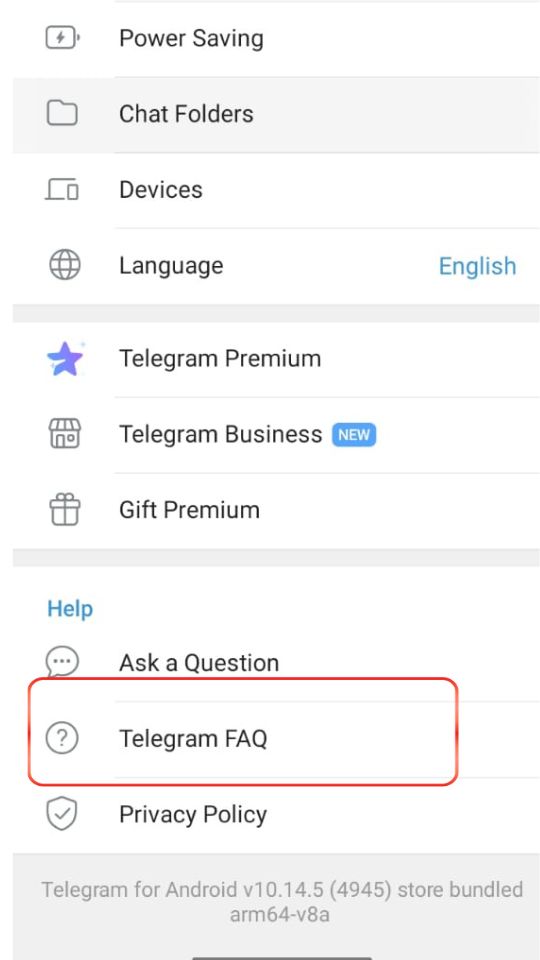This screenshot has width=540, height=960.
Task: Tap the Telegram for Android version text
Action: point(282,902)
